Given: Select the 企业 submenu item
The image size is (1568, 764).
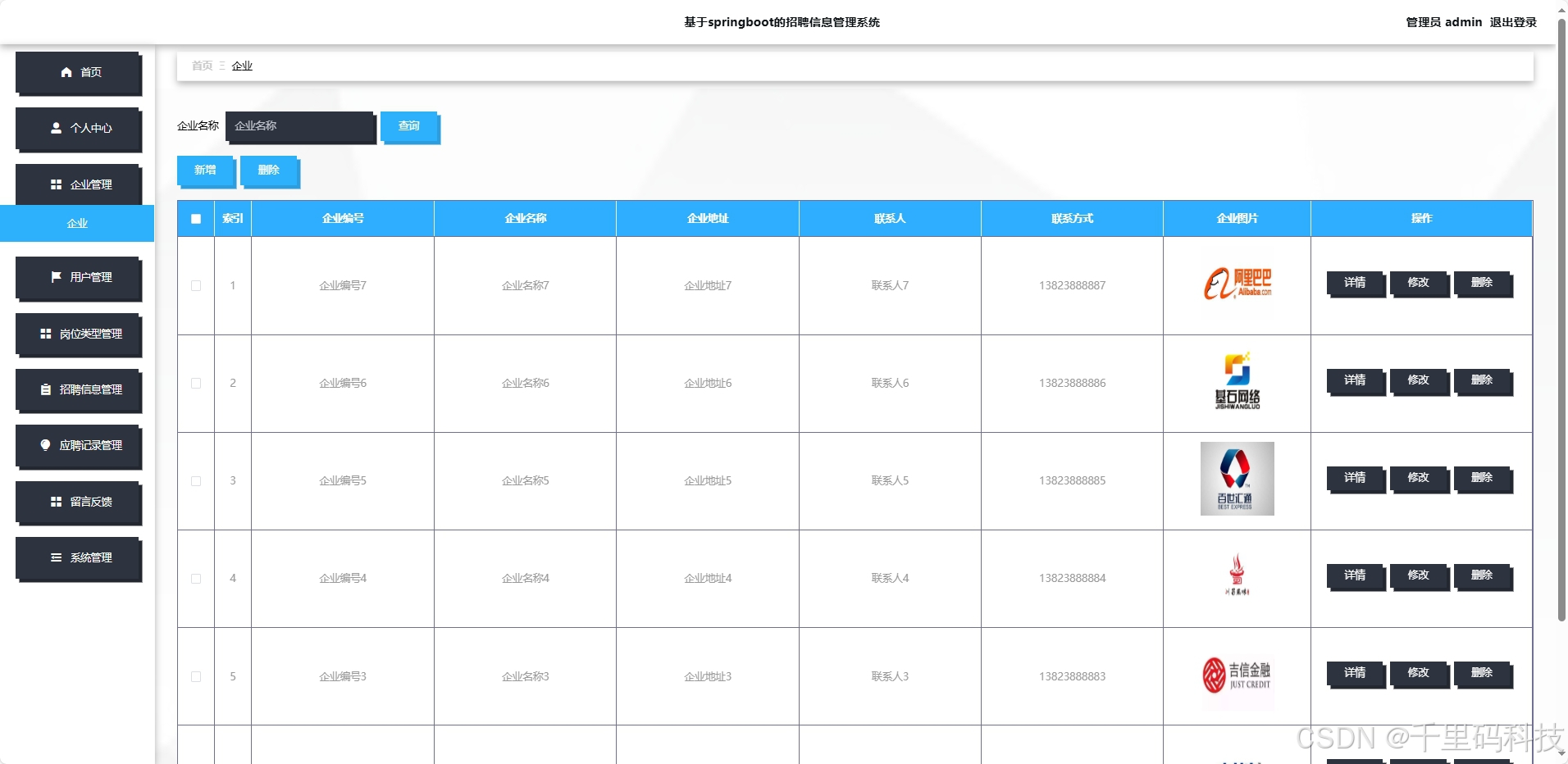Looking at the screenshot, I should 77,223.
